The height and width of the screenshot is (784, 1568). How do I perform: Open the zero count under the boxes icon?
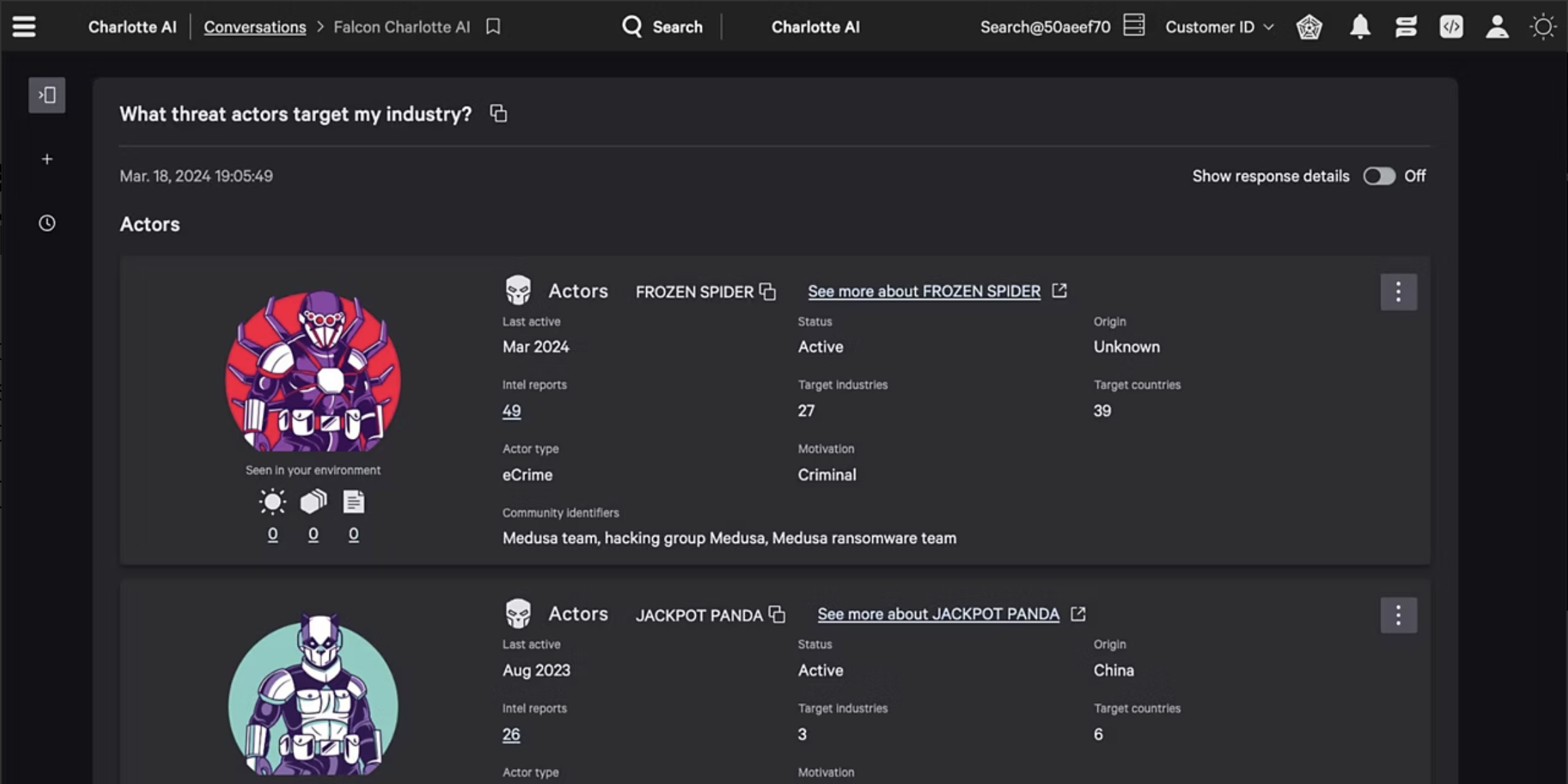(313, 535)
